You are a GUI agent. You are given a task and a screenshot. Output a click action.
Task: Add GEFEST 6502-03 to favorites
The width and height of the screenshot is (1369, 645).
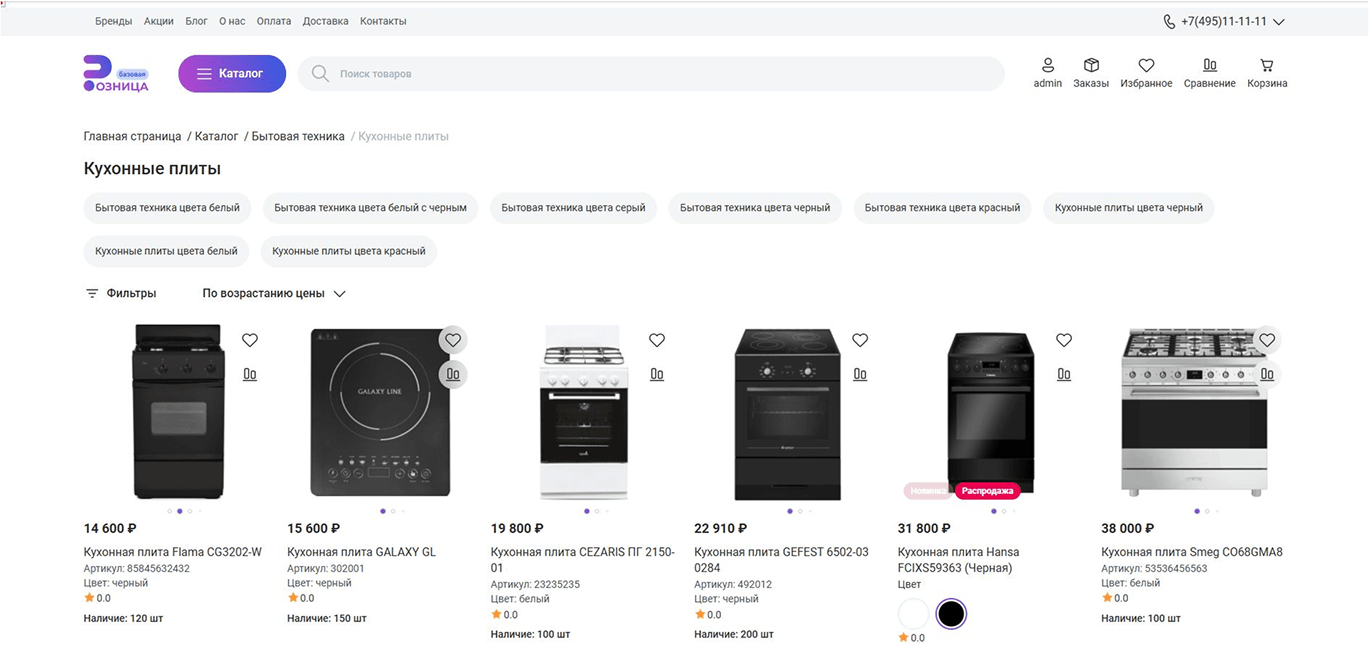click(x=860, y=340)
